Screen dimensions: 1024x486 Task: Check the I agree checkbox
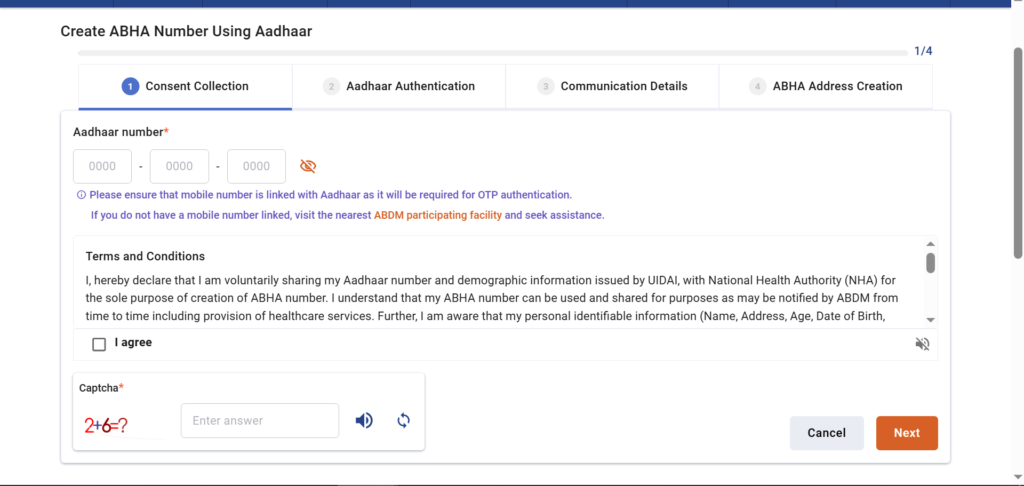[99, 344]
